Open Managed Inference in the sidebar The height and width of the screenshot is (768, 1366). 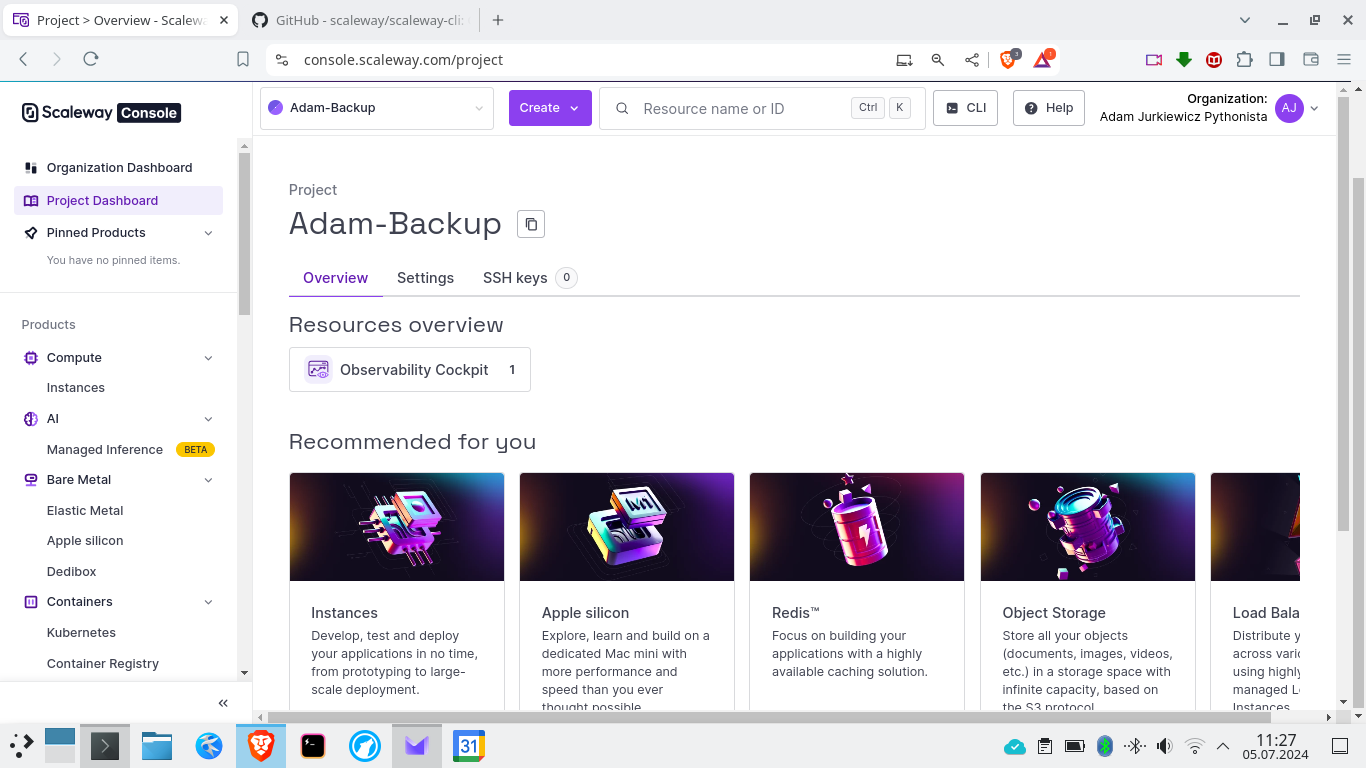click(x=105, y=450)
